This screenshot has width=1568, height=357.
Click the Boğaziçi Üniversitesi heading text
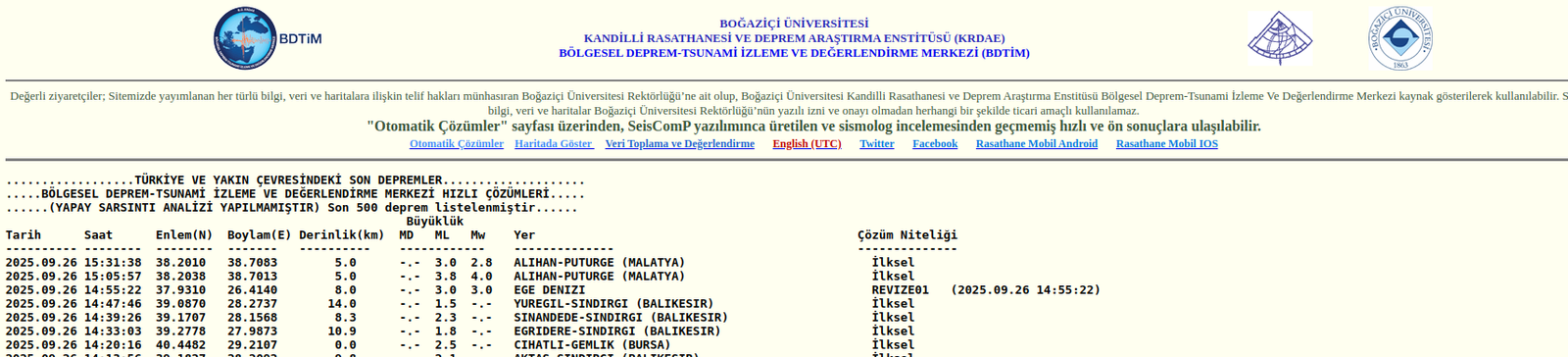[x=794, y=24]
